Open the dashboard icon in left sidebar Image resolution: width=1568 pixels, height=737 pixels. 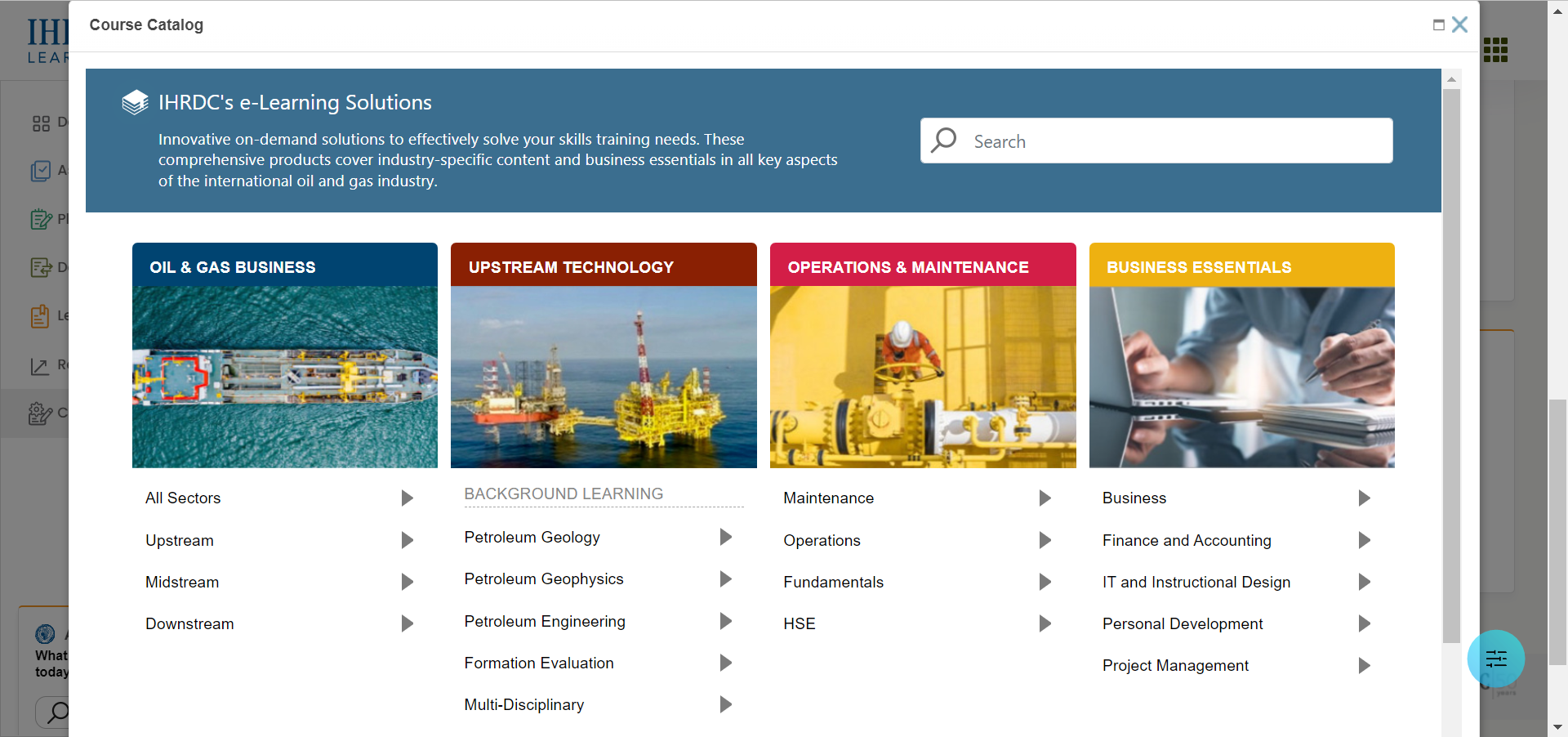41,123
